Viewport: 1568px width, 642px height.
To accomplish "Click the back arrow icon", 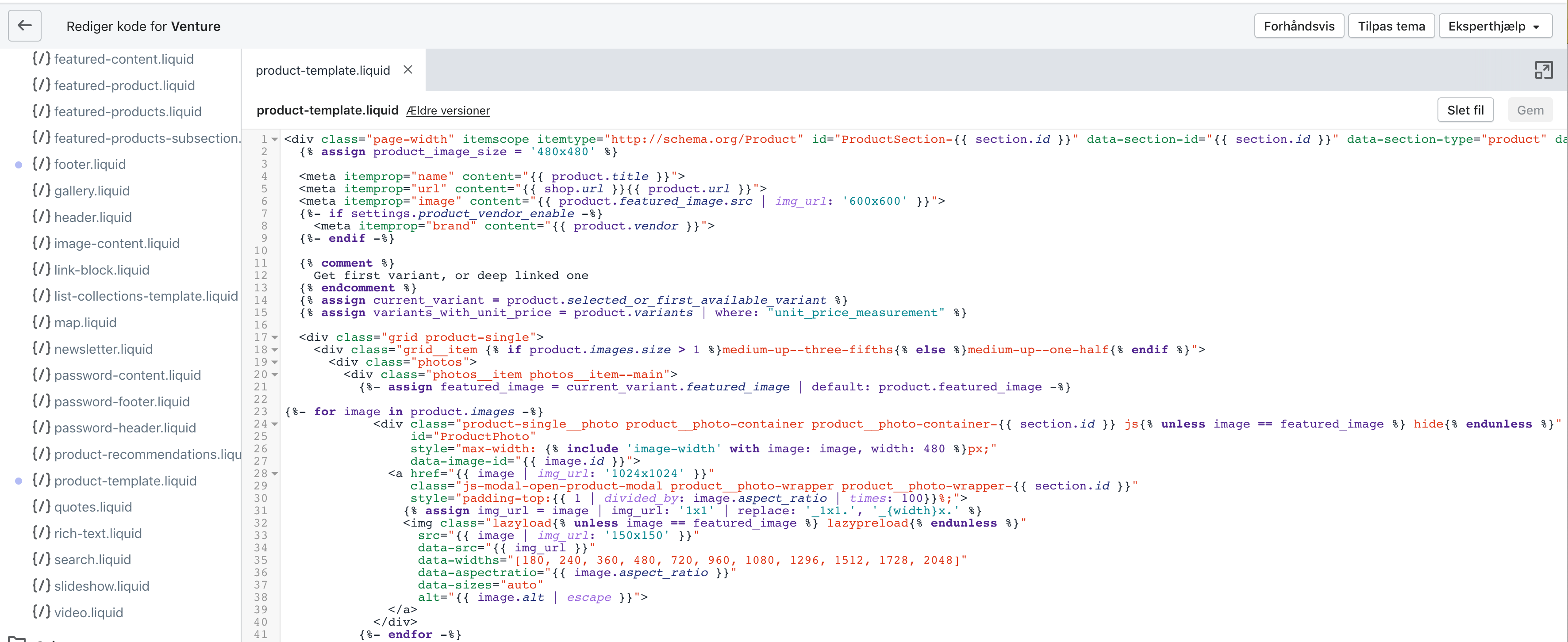I will pos(24,26).
